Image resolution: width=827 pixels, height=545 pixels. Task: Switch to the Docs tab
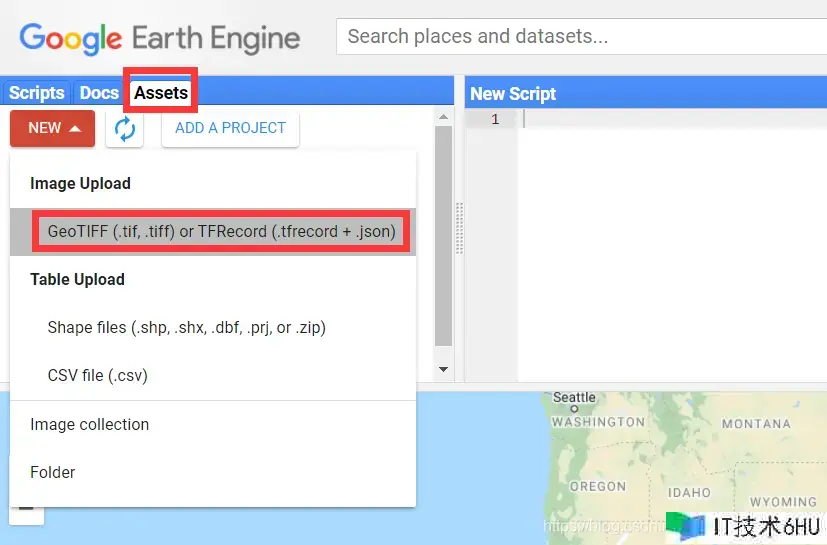coord(99,93)
